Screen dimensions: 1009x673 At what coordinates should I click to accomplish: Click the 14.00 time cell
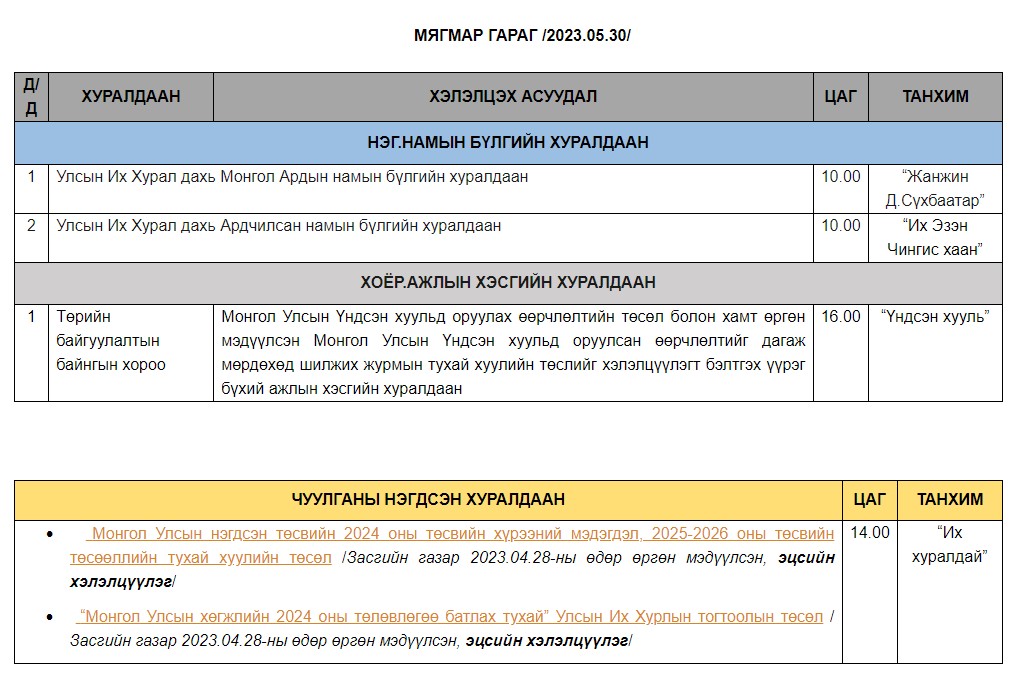[869, 533]
